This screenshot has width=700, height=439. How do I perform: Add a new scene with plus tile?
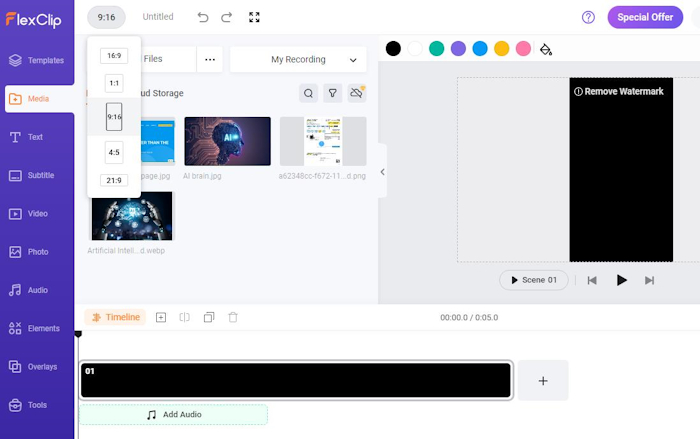[543, 380]
